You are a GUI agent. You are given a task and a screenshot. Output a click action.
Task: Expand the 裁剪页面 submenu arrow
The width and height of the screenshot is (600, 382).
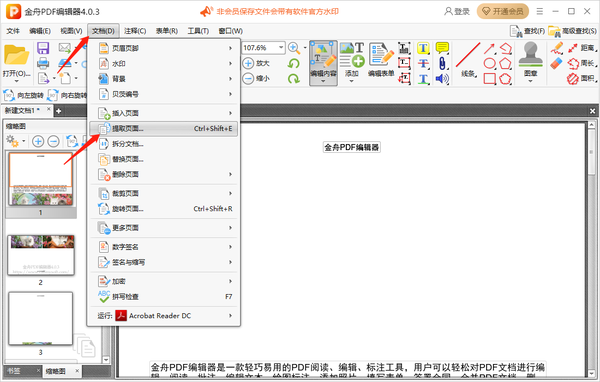[230, 194]
